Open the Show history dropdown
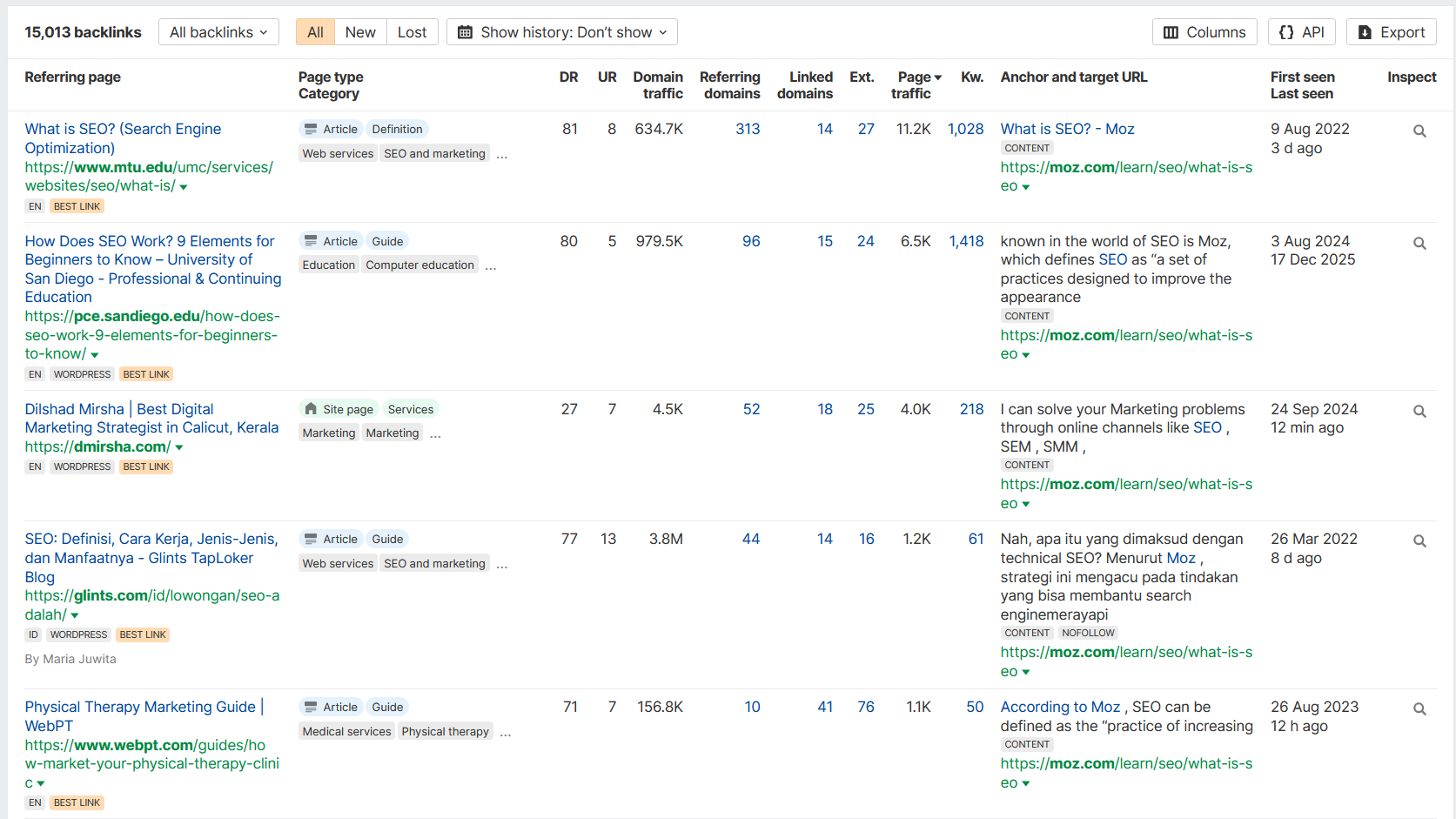This screenshot has width=1456, height=819. pos(561,32)
